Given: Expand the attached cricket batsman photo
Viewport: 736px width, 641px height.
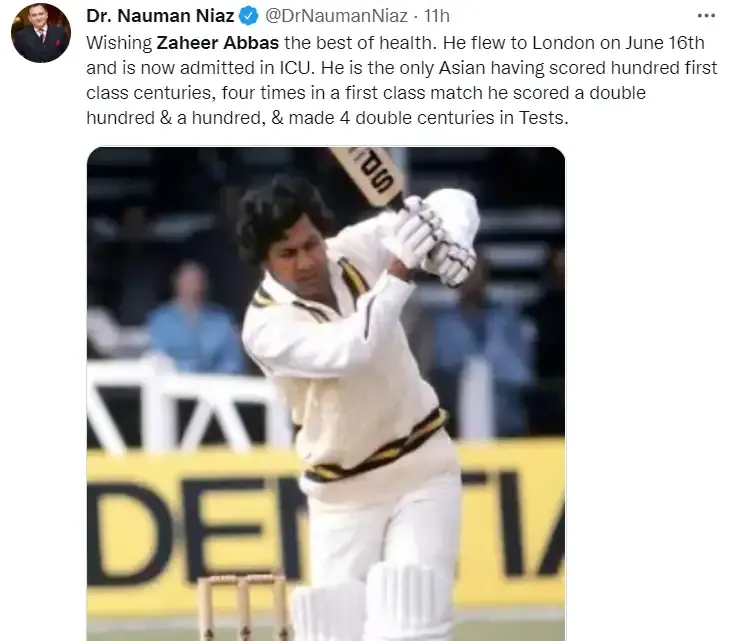Looking at the screenshot, I should (x=326, y=394).
